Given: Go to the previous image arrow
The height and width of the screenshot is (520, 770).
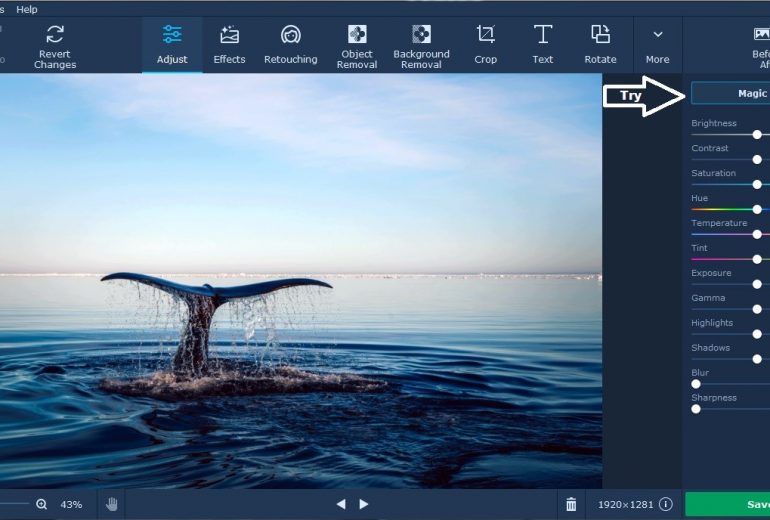Looking at the screenshot, I should tap(341, 505).
